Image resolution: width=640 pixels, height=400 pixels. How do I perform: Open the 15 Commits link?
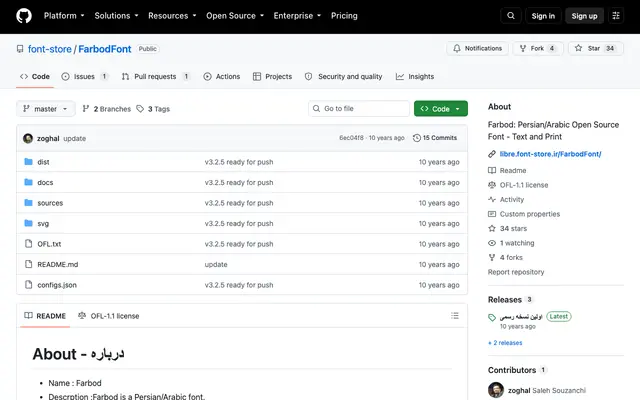(435, 138)
